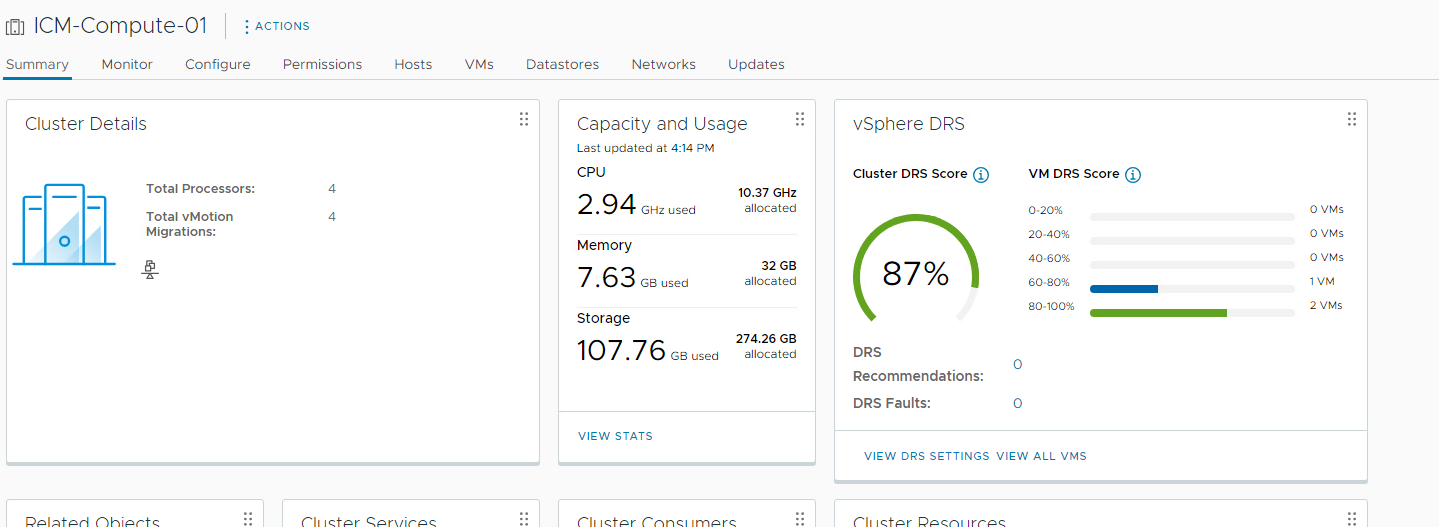Viewport: 1439px width, 527px height.
Task: Click the cluster servers illustration in Cluster Details
Action: coord(64,224)
